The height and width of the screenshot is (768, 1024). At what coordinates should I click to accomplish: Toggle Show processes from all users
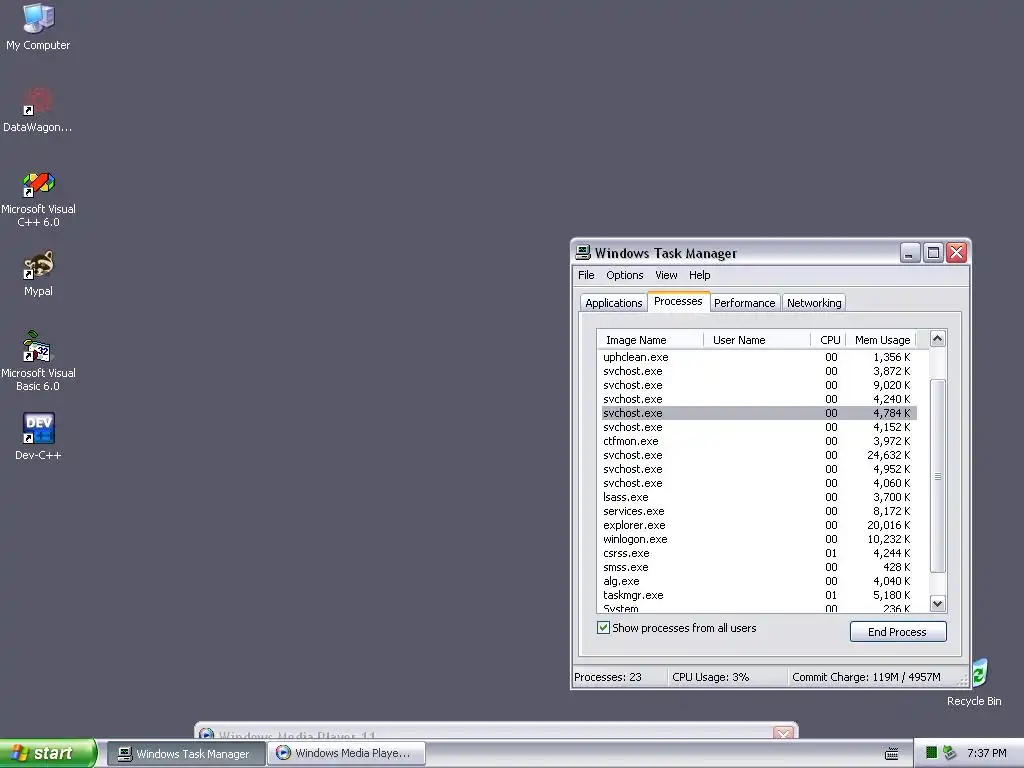pyautogui.click(x=677, y=628)
